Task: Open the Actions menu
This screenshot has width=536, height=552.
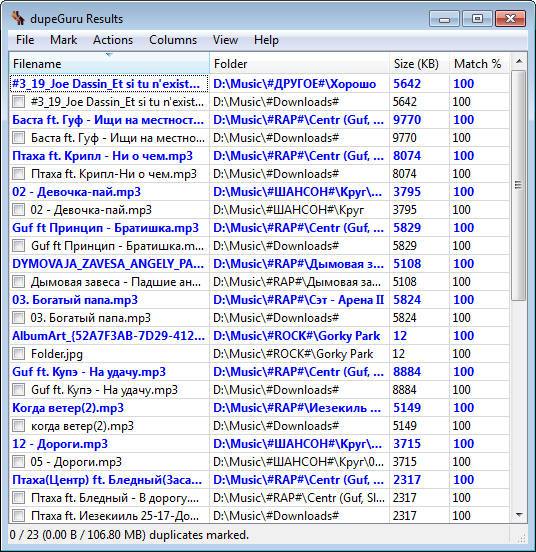Action: 113,40
